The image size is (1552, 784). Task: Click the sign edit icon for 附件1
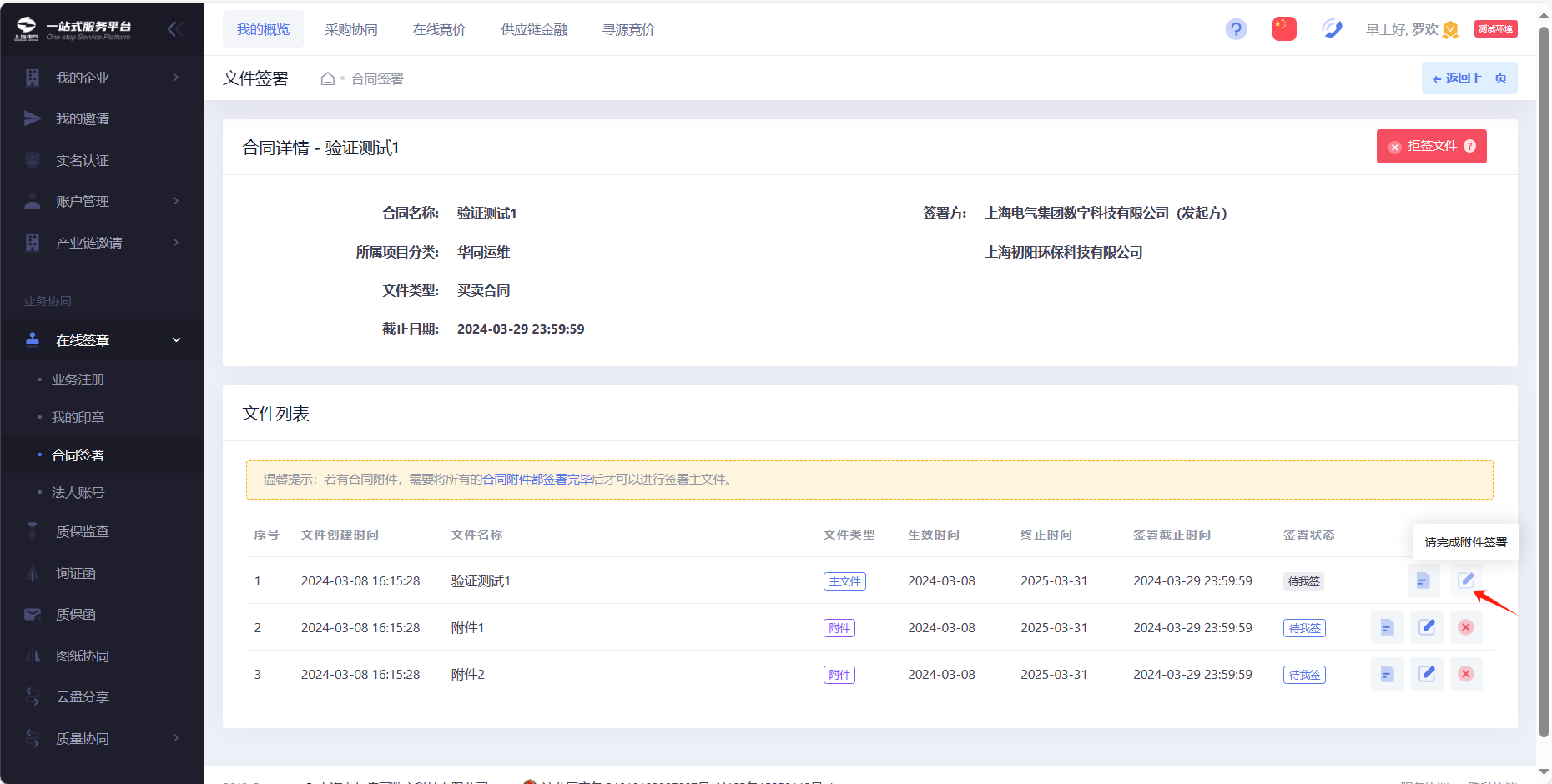click(1427, 627)
